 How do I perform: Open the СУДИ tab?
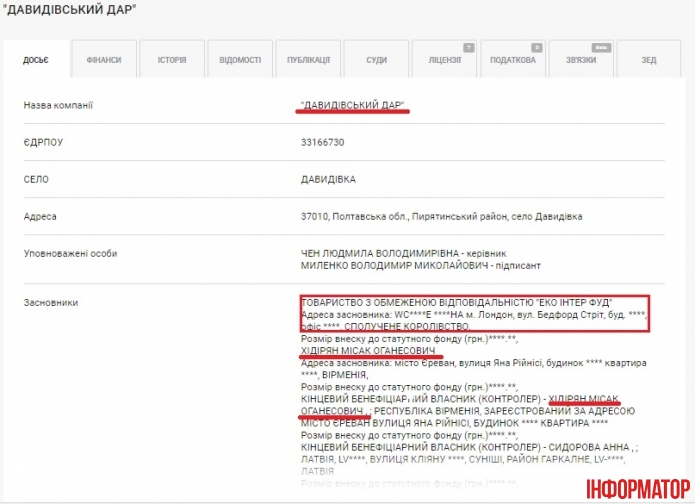pos(376,60)
